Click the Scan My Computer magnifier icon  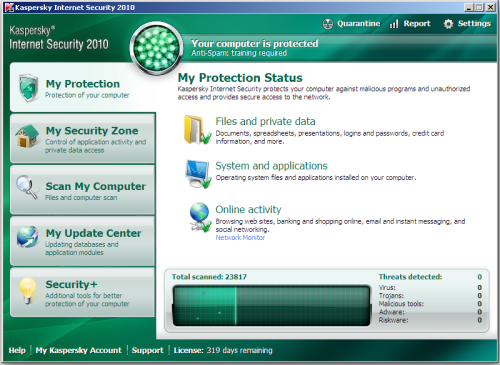tap(27, 187)
